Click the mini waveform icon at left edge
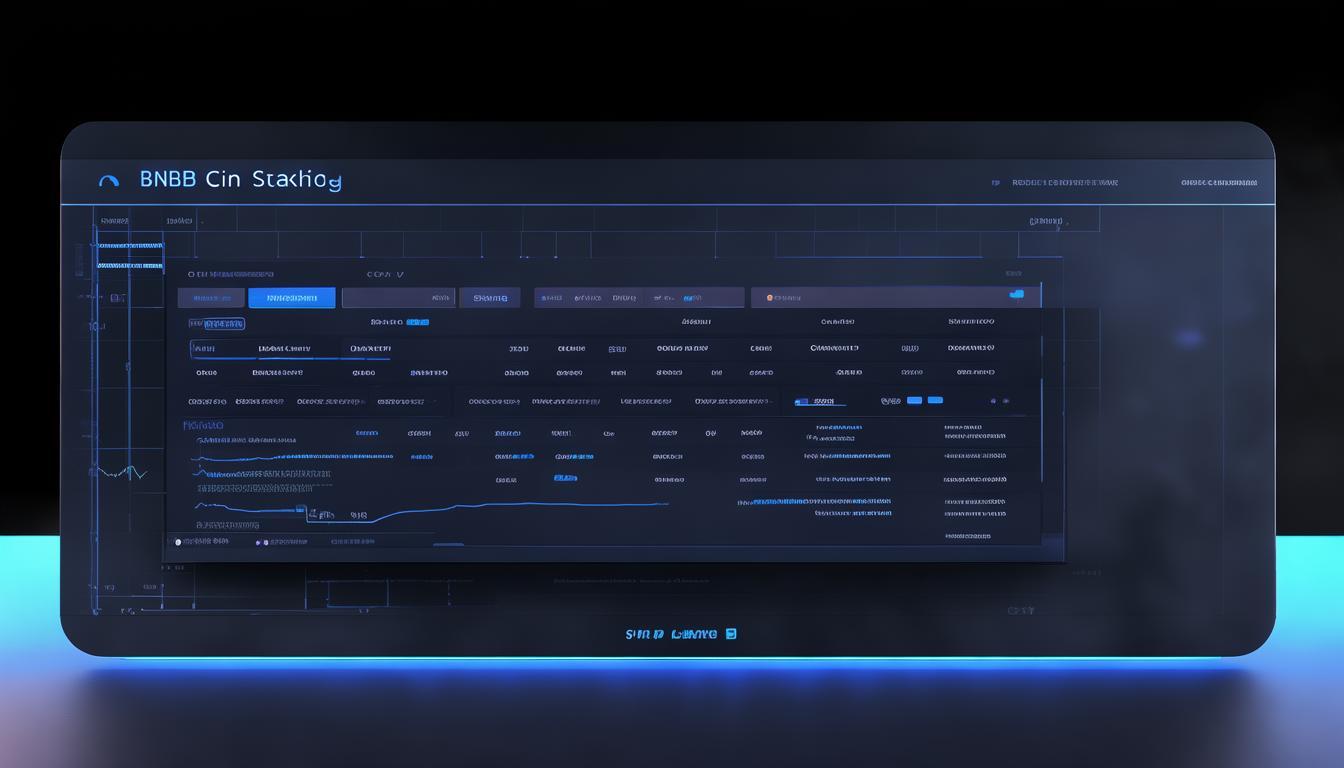 pyautogui.click(x=121, y=472)
